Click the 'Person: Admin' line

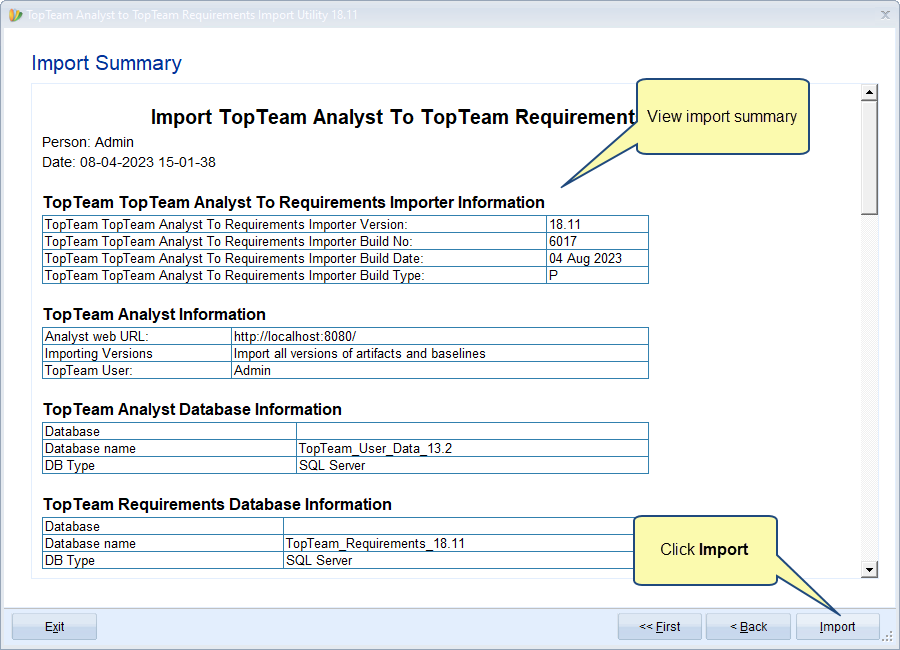[88, 142]
